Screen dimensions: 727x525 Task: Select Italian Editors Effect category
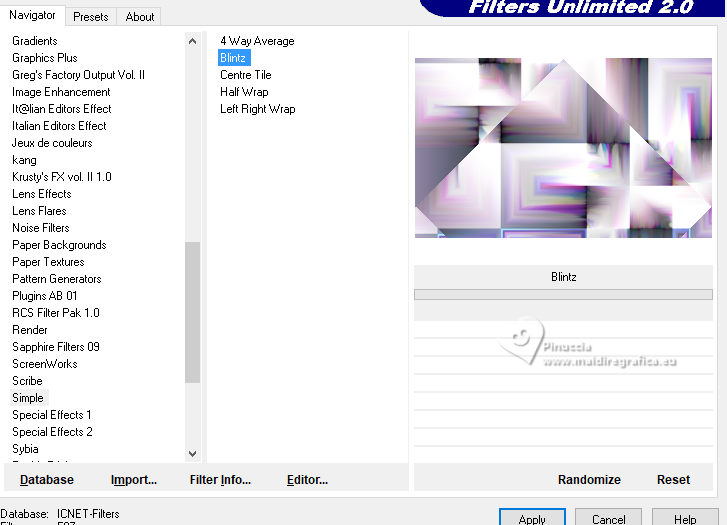pyautogui.click(x=59, y=126)
